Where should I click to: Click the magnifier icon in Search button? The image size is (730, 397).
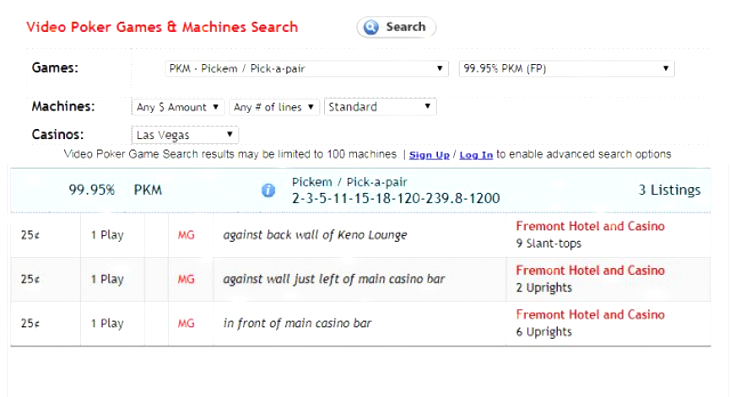tap(371, 27)
